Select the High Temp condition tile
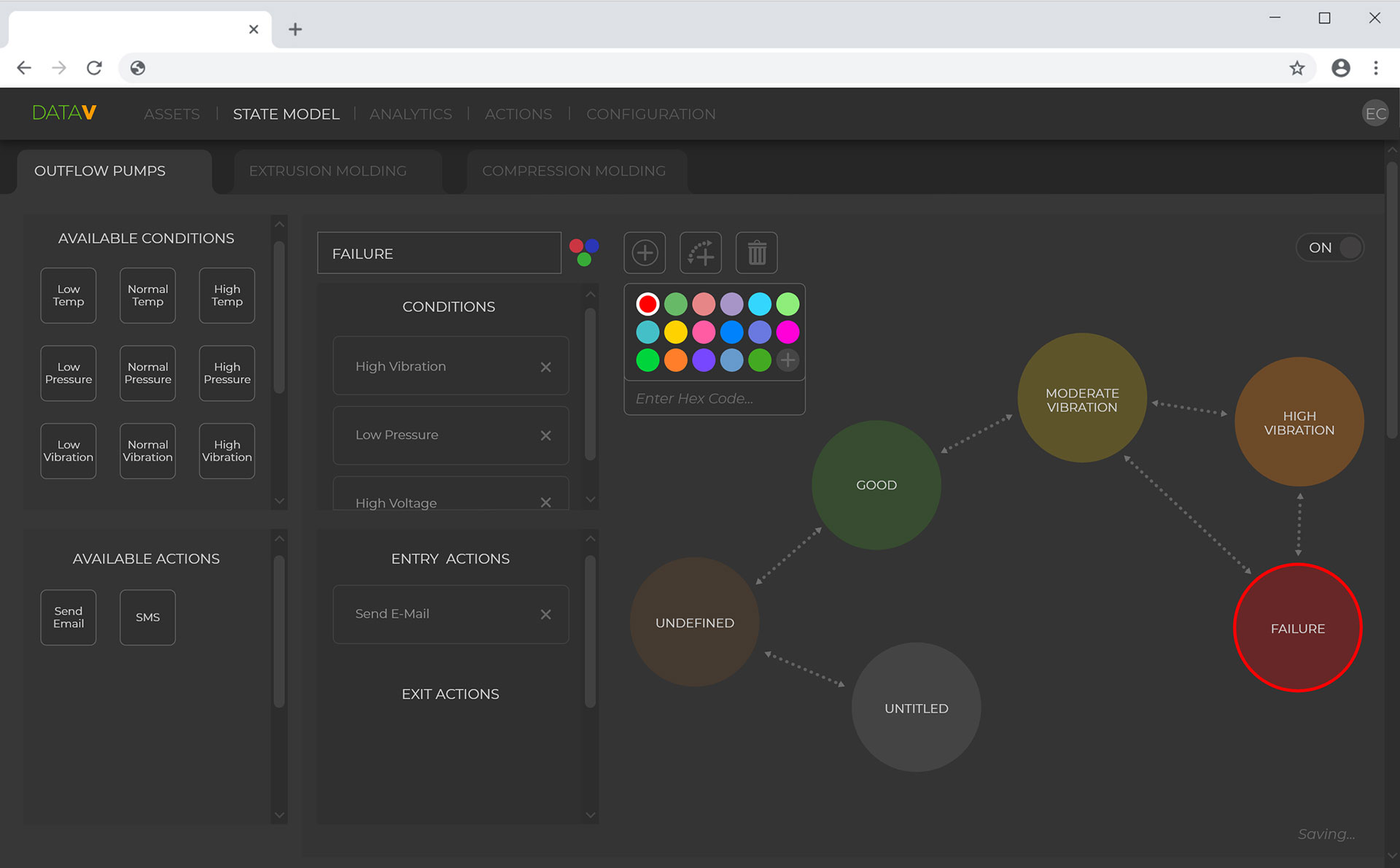1400x868 pixels. pyautogui.click(x=227, y=295)
